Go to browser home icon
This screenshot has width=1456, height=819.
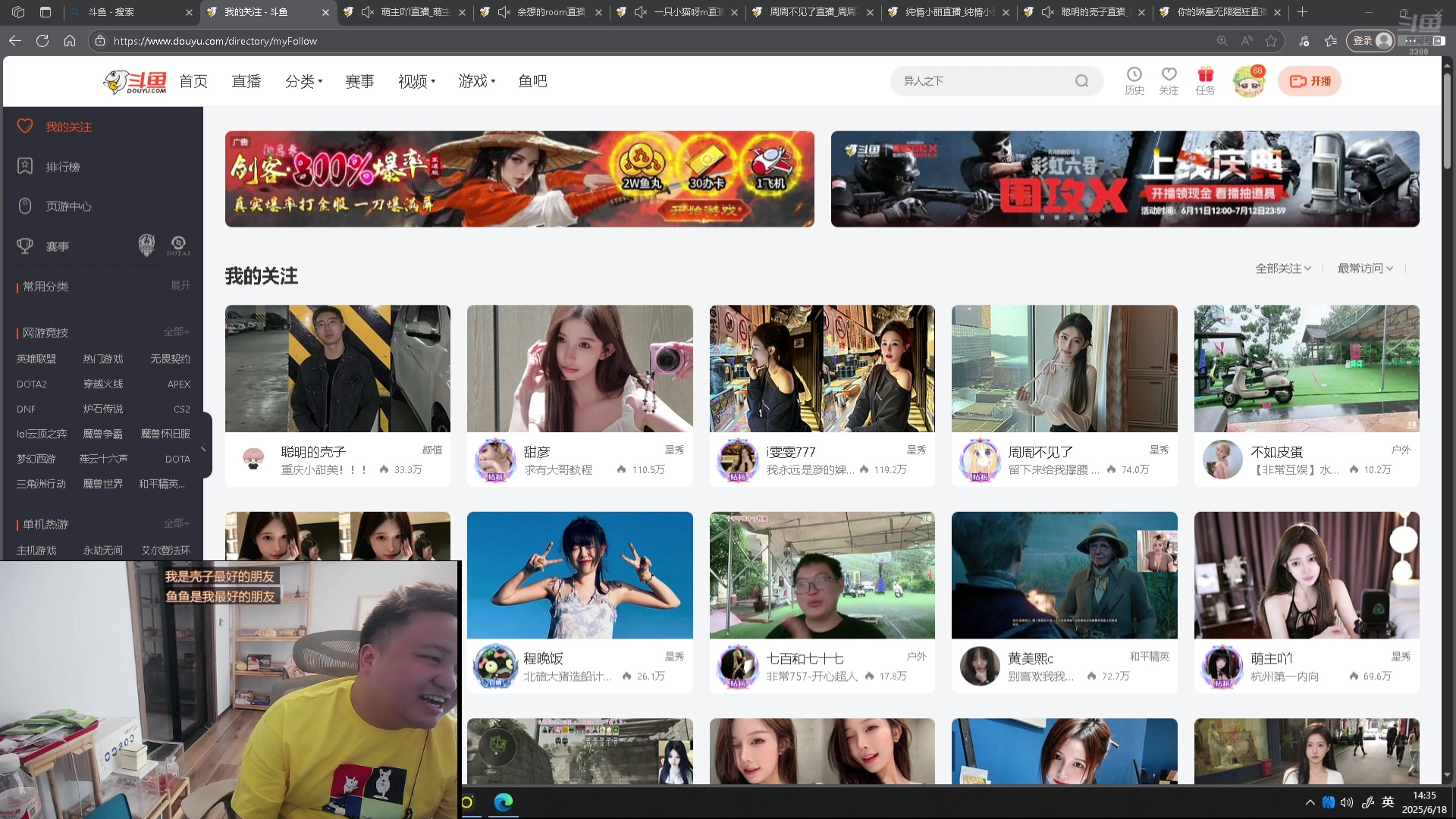[70, 41]
